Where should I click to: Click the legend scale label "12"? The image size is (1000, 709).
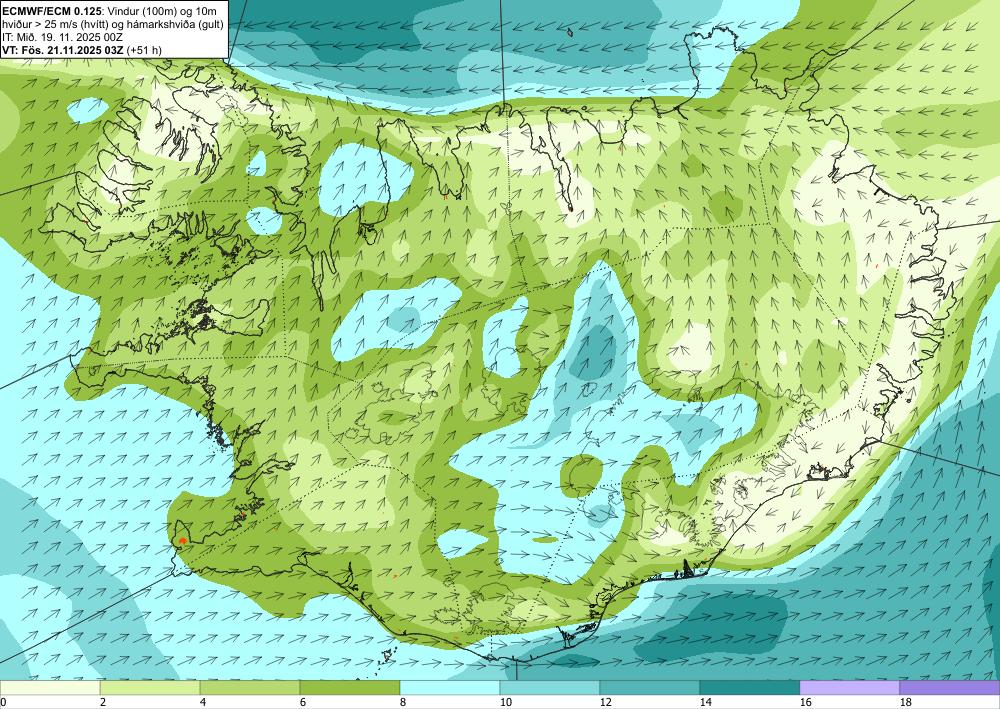tap(606, 703)
